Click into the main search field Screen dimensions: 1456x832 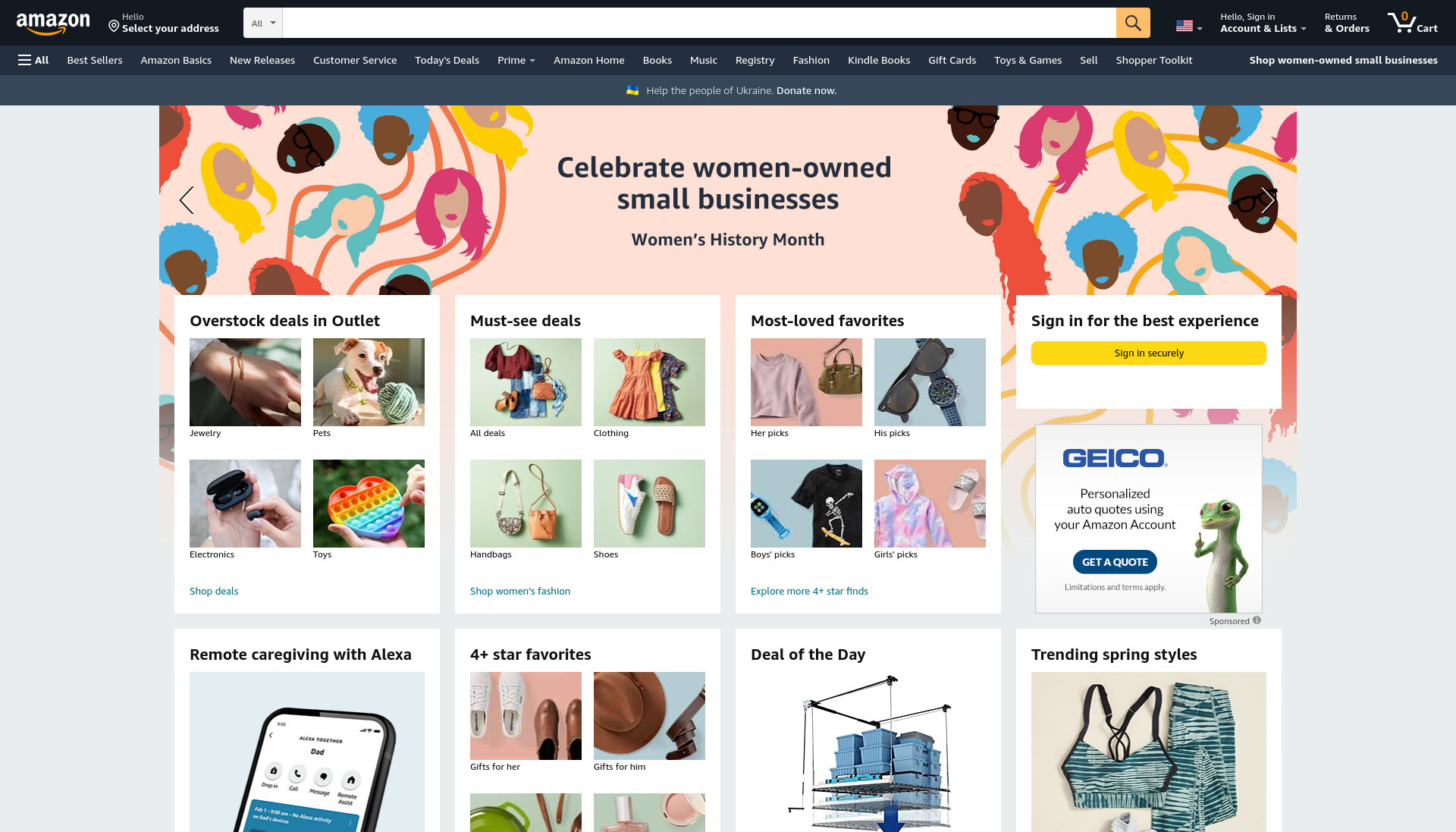698,23
